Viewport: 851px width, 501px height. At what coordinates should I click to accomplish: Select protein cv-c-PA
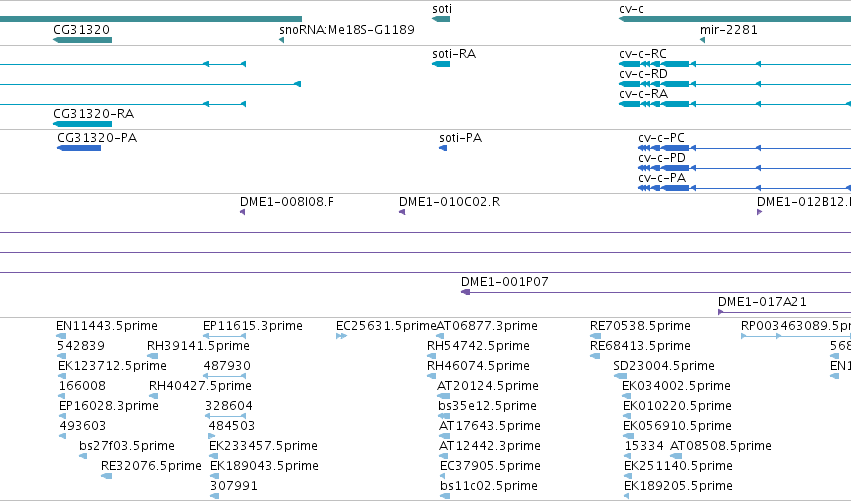[745, 188]
